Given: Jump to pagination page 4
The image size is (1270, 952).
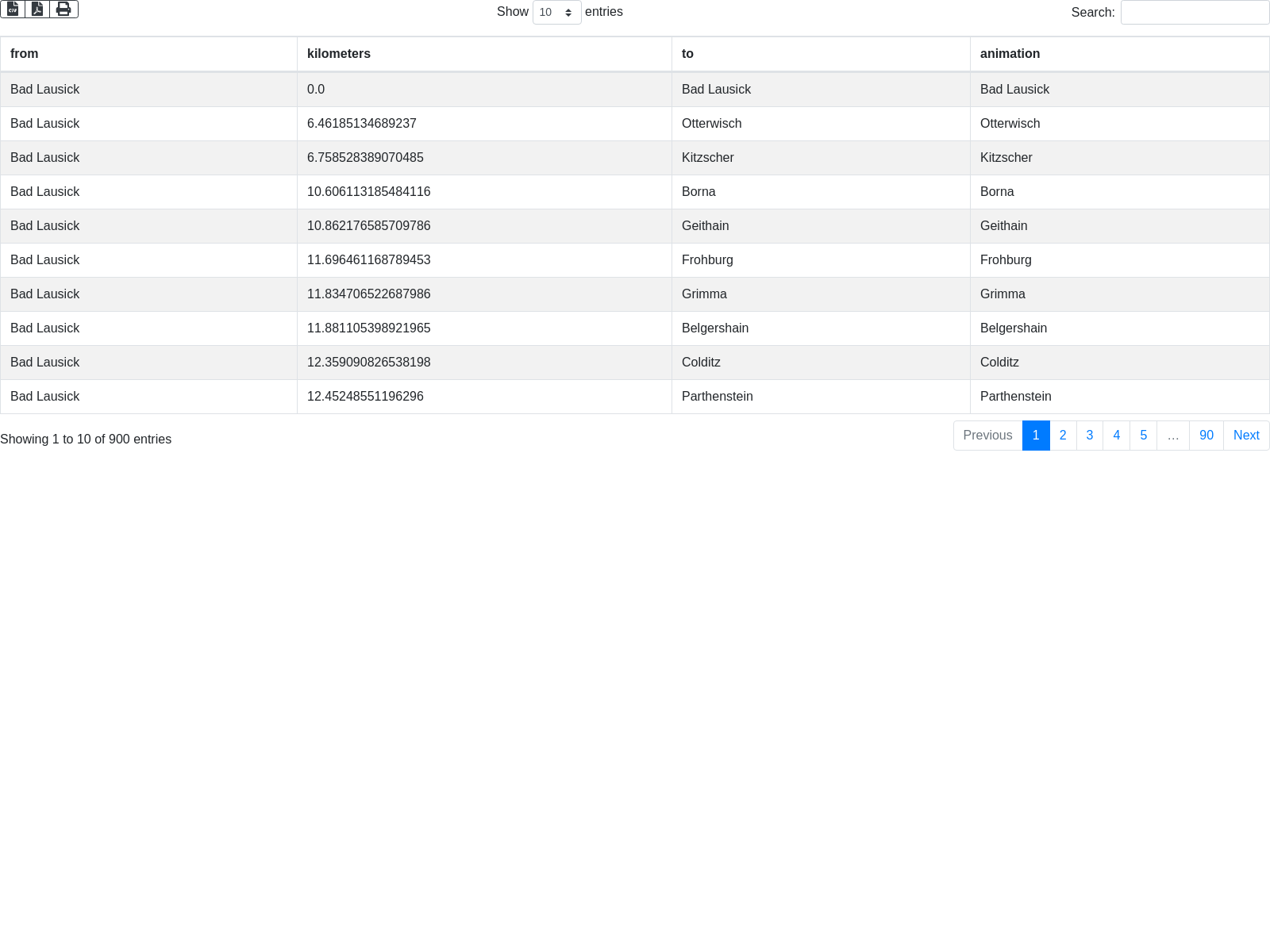Looking at the screenshot, I should [x=1117, y=436].
